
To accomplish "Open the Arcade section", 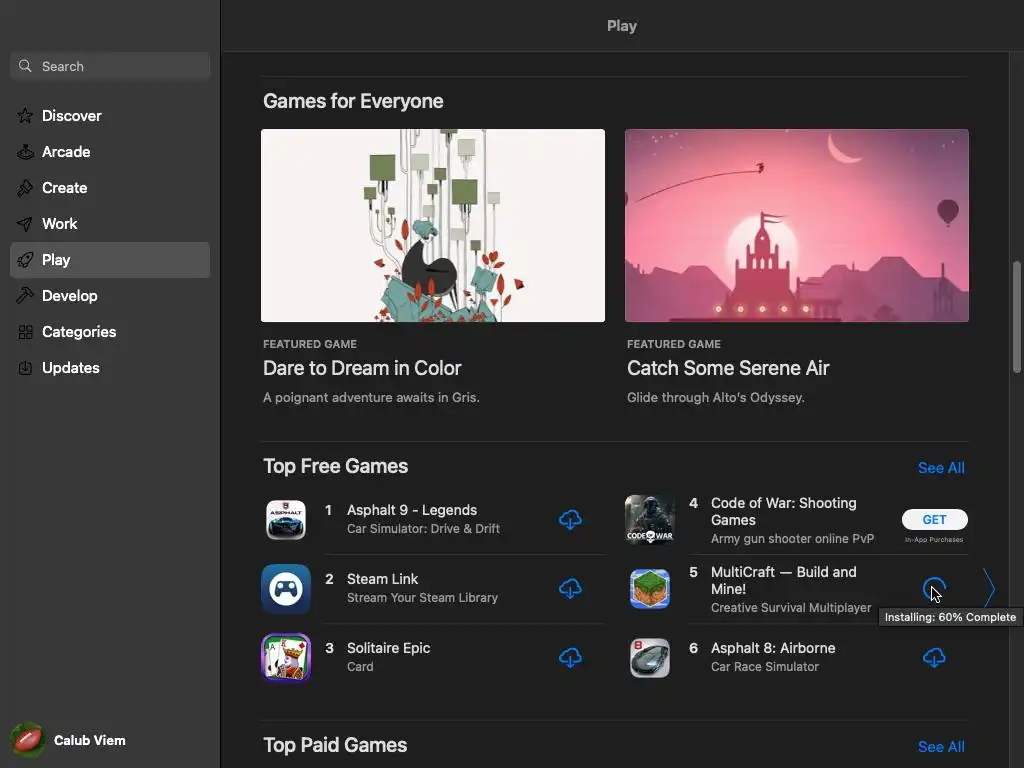I will 110,152.
